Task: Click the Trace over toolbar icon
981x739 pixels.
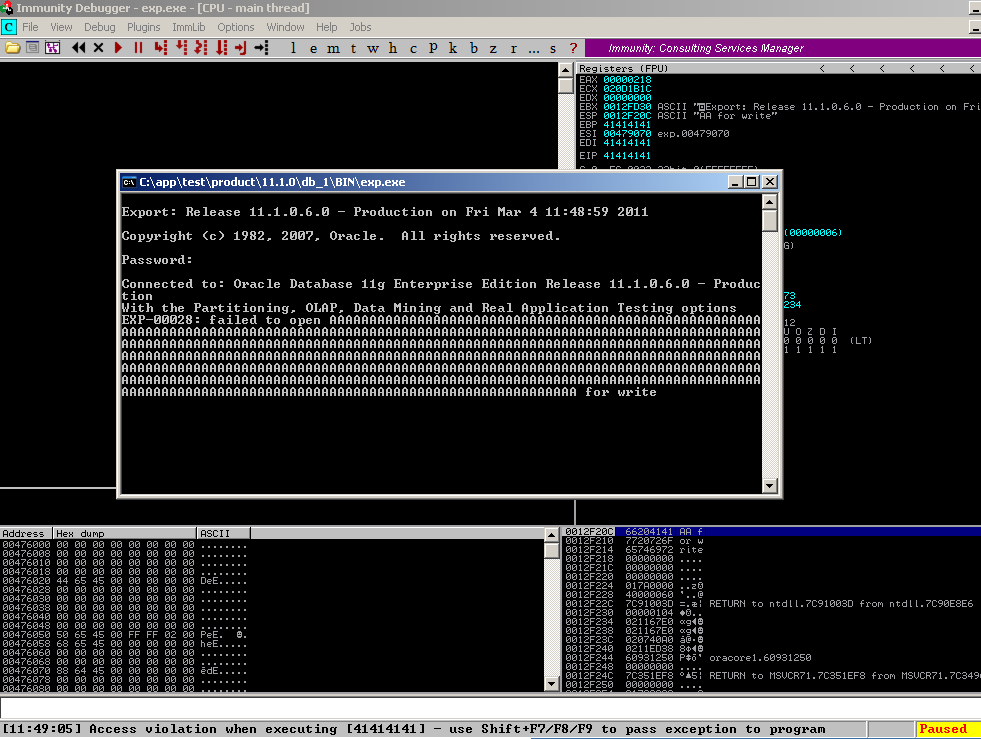Action: [x=221, y=48]
